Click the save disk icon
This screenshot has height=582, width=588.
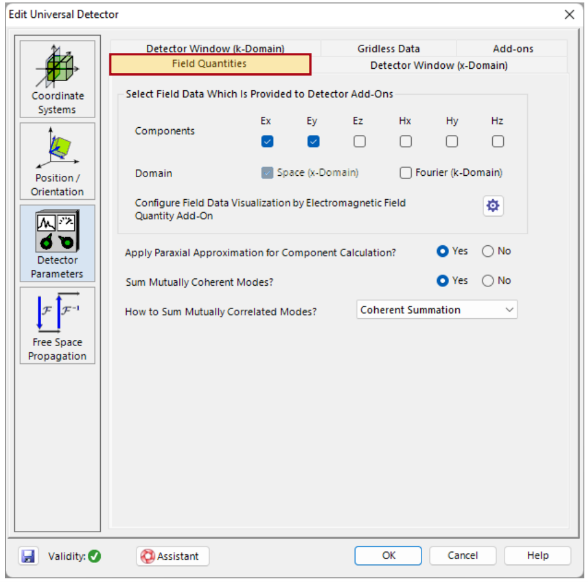pyautogui.click(x=28, y=556)
